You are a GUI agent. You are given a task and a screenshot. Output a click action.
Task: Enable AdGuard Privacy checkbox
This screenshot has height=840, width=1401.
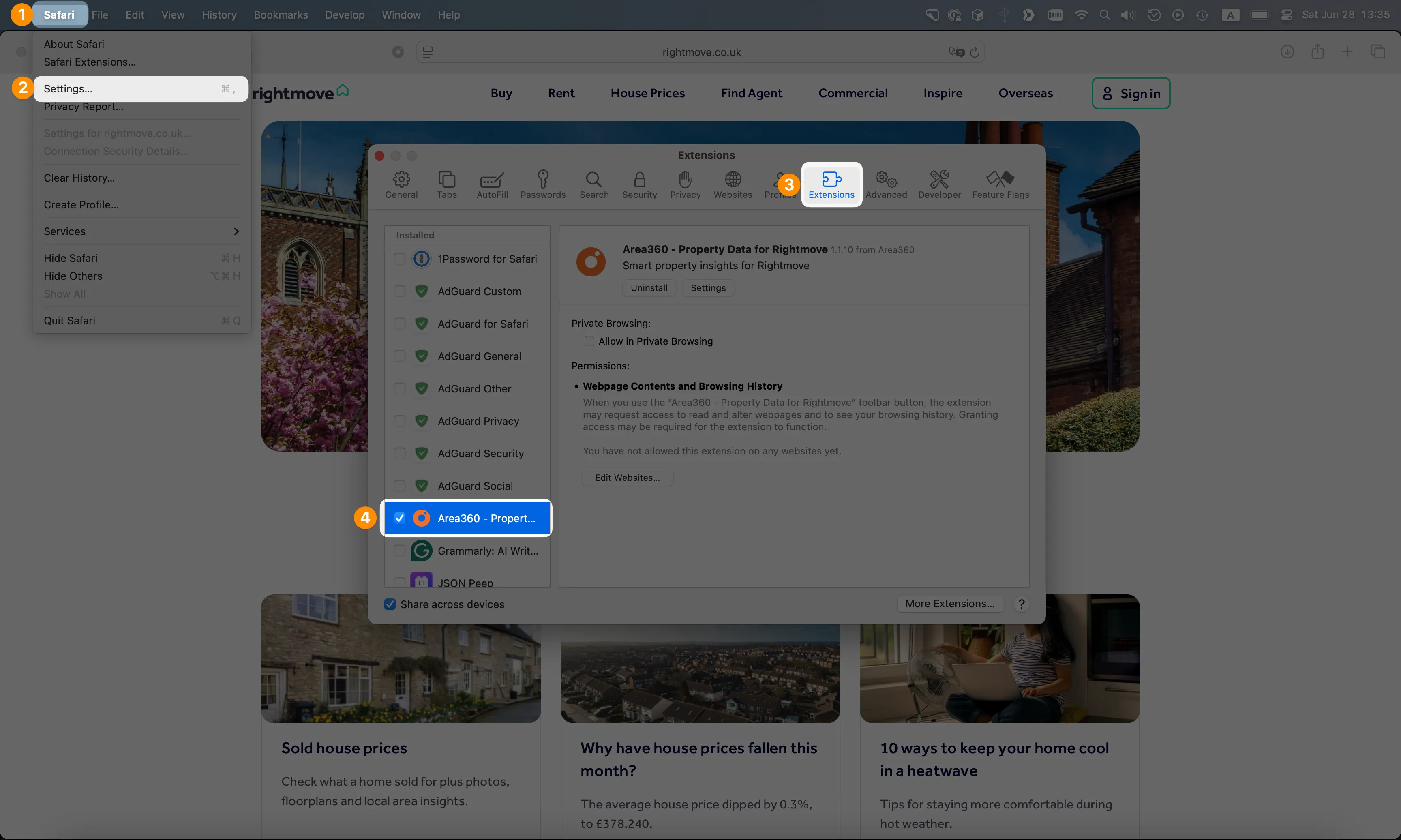click(399, 420)
